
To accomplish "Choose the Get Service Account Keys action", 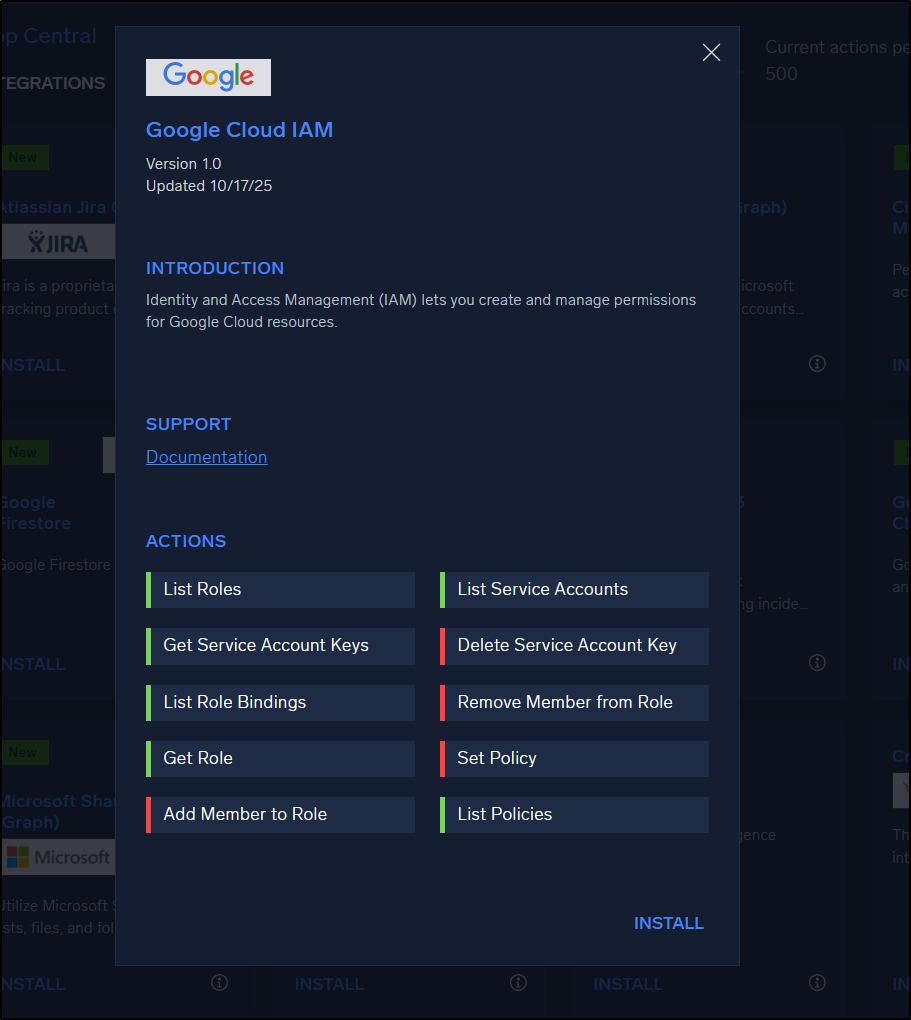I will pyautogui.click(x=280, y=646).
